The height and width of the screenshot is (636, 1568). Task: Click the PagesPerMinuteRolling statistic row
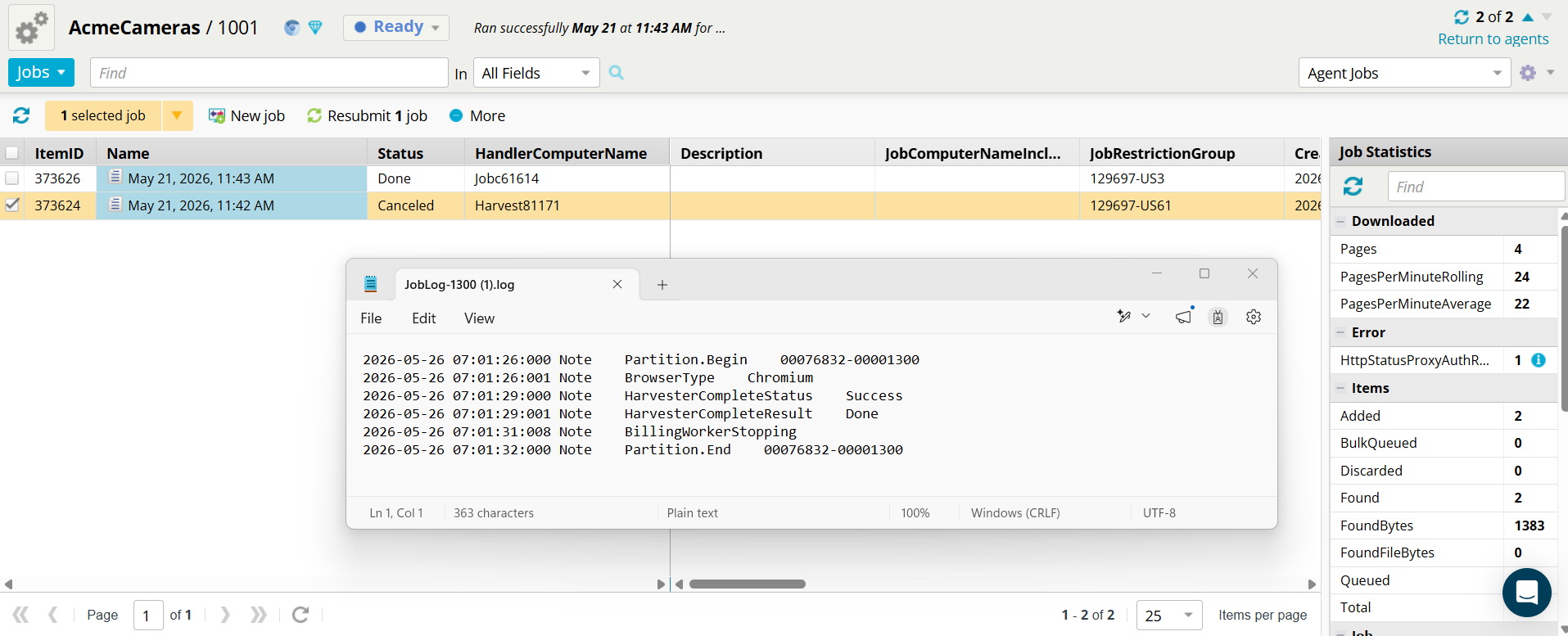pyautogui.click(x=1444, y=277)
